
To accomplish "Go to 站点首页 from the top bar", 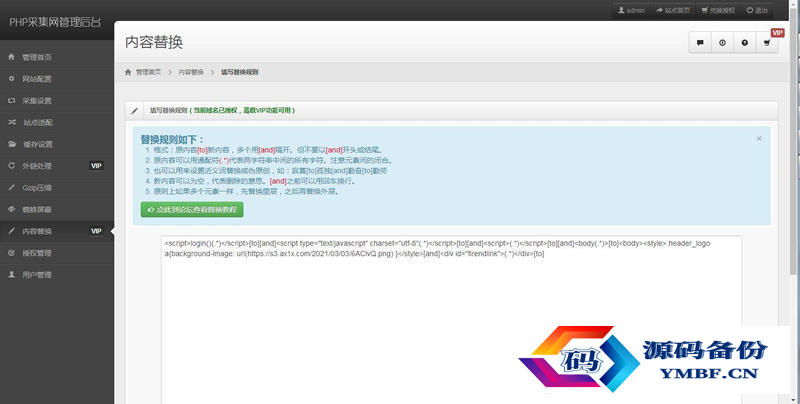I will click(673, 10).
